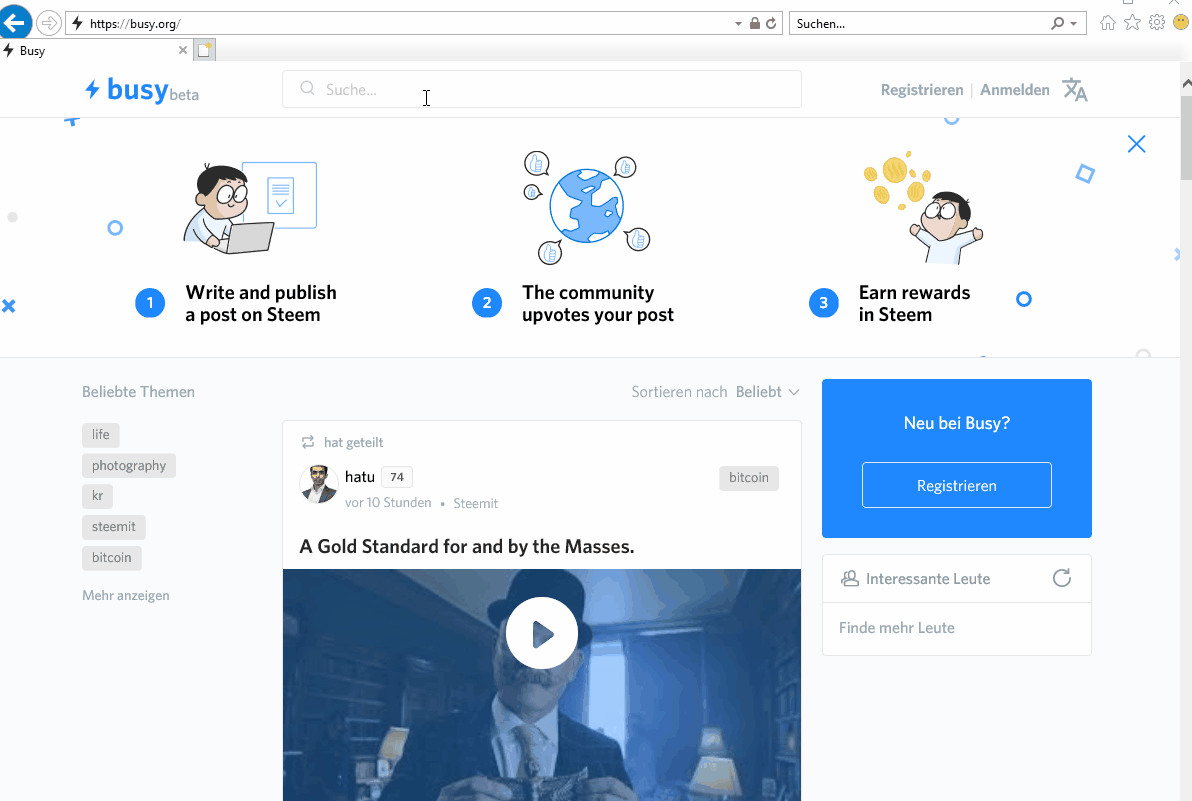Click the Neu bei Busy? heading
1192x801 pixels.
pyautogui.click(x=956, y=423)
